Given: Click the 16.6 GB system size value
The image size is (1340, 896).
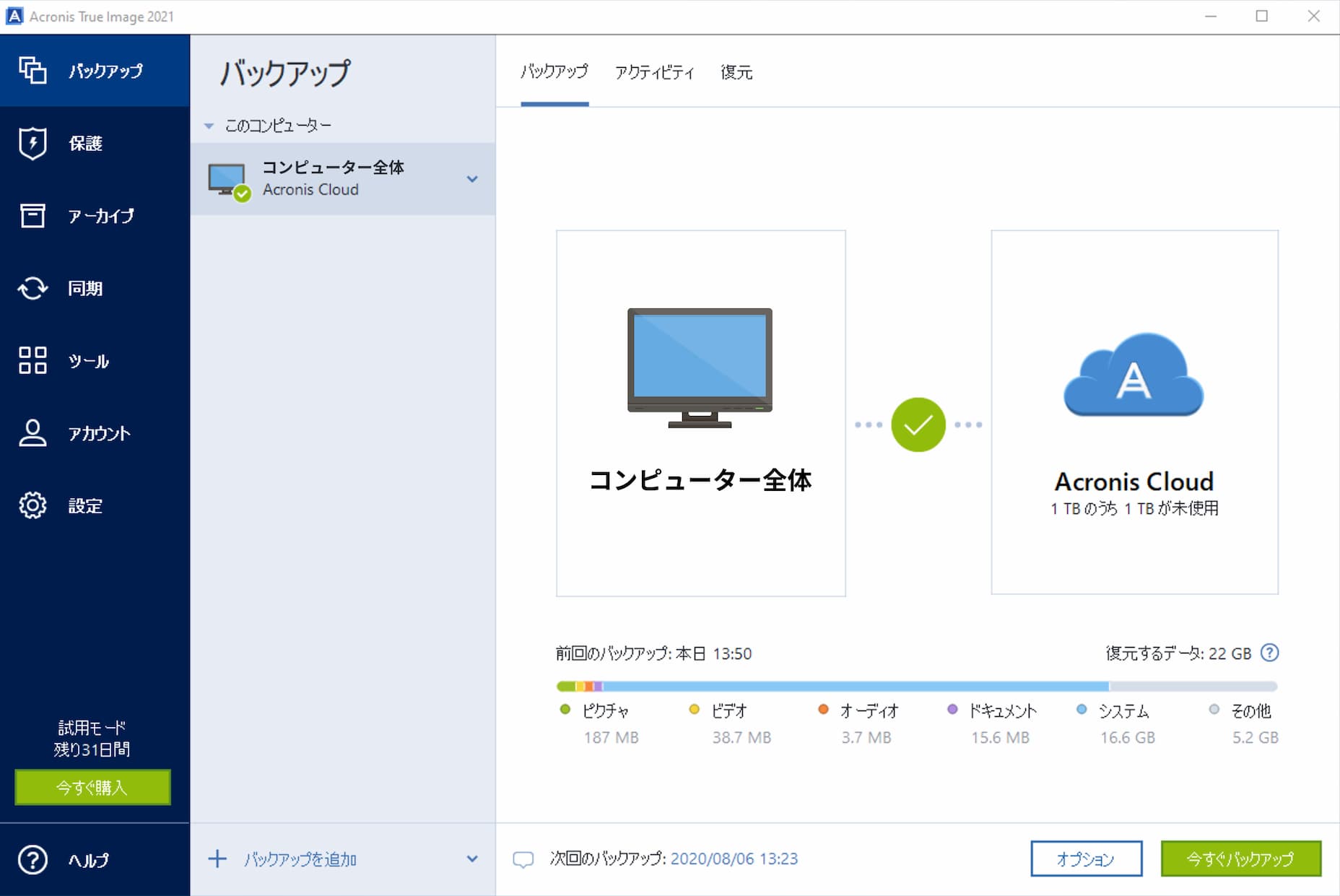Looking at the screenshot, I should click(1127, 737).
